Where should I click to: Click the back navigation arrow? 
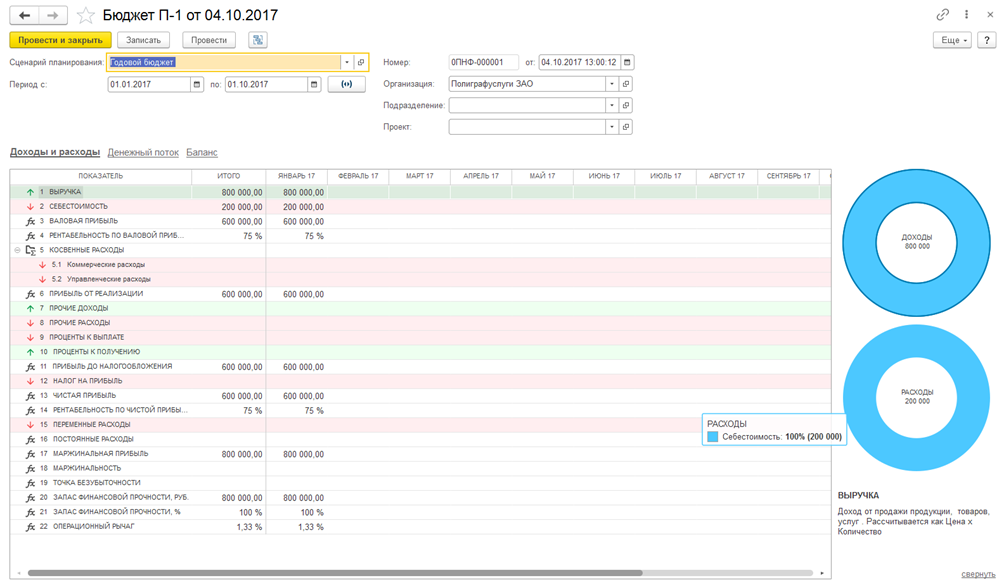click(24, 16)
